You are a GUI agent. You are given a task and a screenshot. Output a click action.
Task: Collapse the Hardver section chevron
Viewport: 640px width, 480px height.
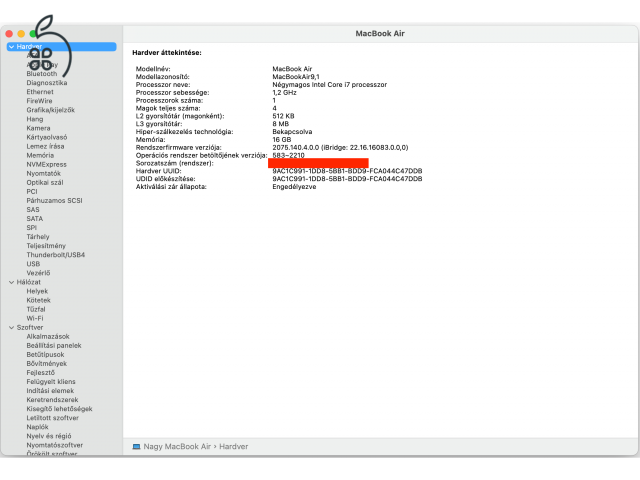pos(11,47)
